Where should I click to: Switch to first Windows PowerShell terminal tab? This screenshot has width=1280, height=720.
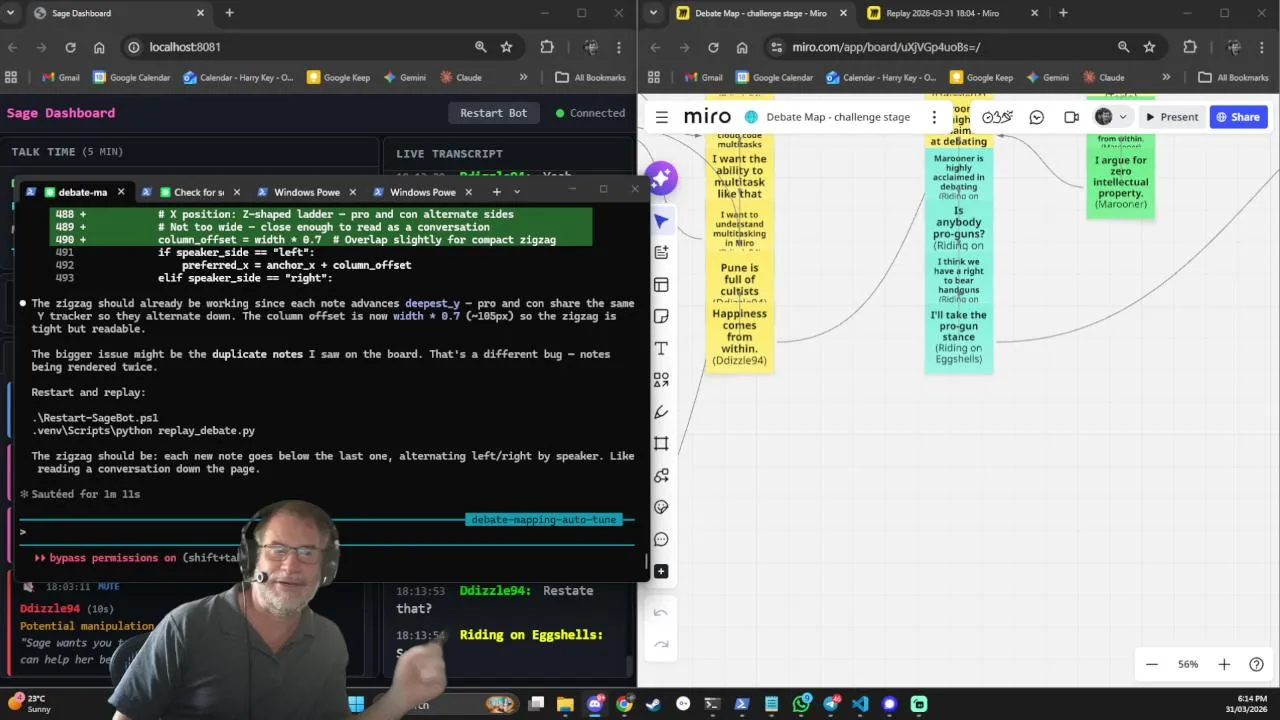305,192
